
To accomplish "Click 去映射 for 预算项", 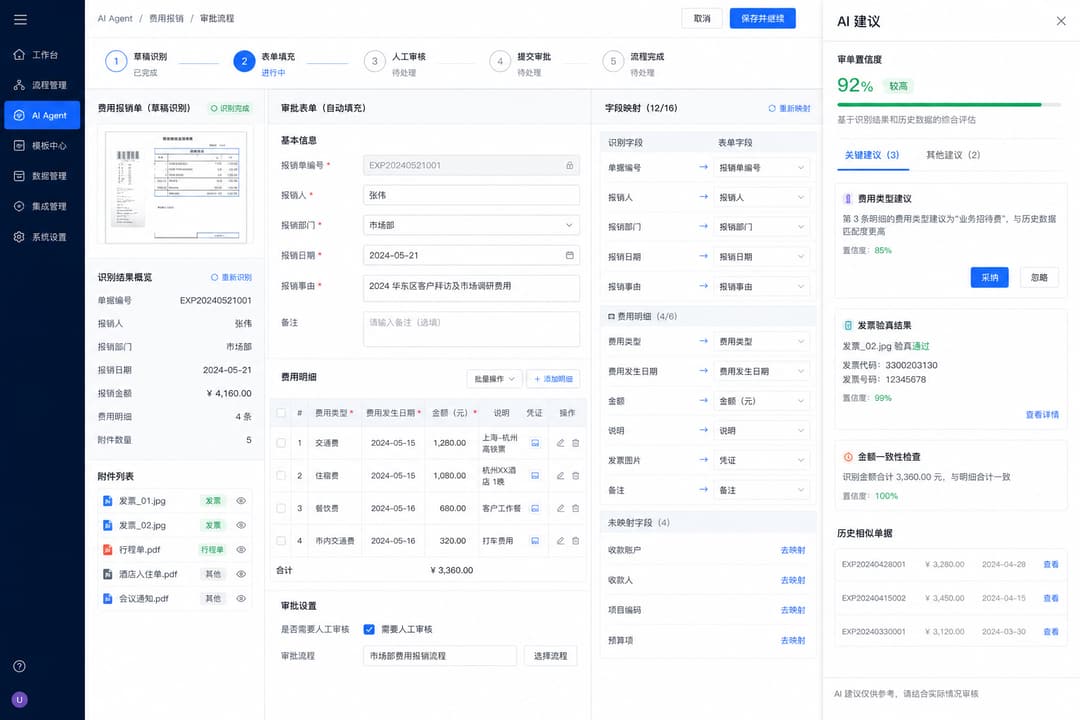I will coord(793,640).
